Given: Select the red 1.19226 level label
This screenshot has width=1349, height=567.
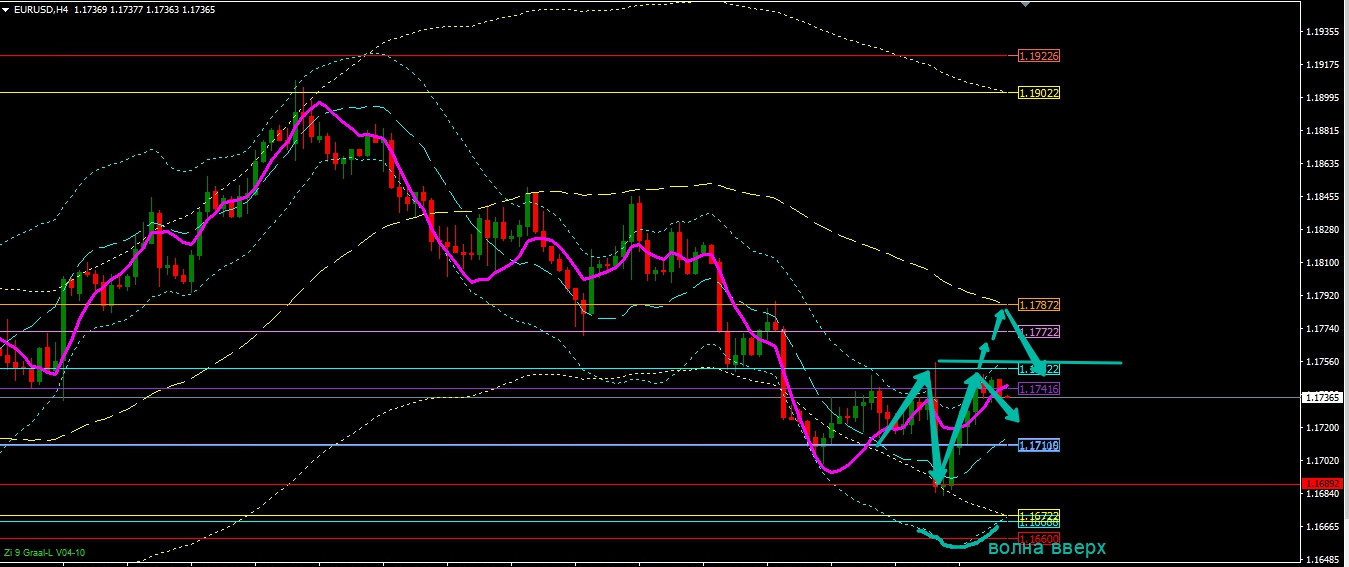Looking at the screenshot, I should coord(1038,56).
